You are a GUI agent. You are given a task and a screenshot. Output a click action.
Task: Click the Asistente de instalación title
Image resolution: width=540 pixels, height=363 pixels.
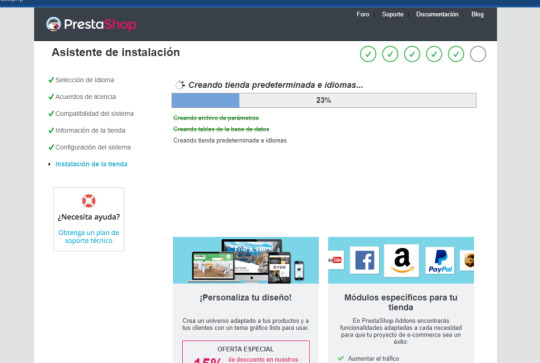[116, 52]
